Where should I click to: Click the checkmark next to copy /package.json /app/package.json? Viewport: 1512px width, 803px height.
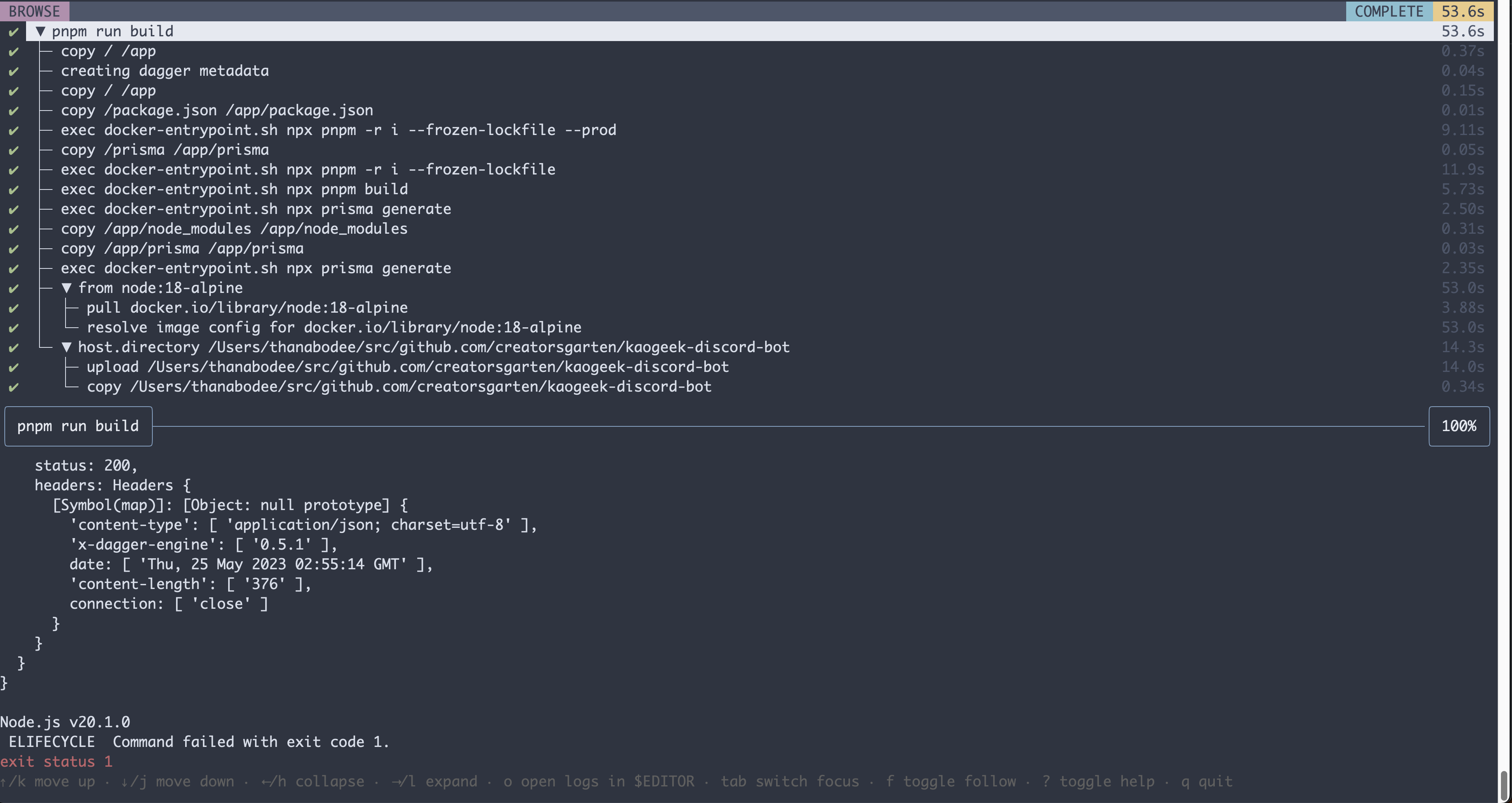coord(13,111)
